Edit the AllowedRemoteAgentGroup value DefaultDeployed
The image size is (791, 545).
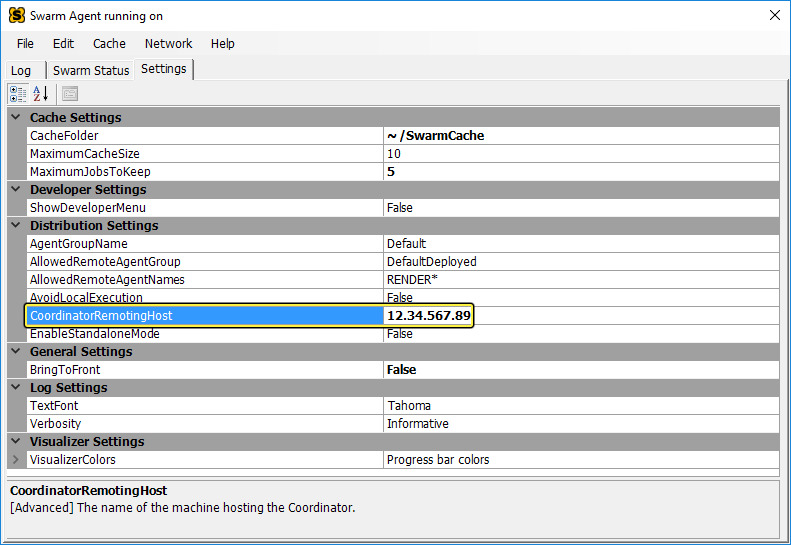(581, 262)
